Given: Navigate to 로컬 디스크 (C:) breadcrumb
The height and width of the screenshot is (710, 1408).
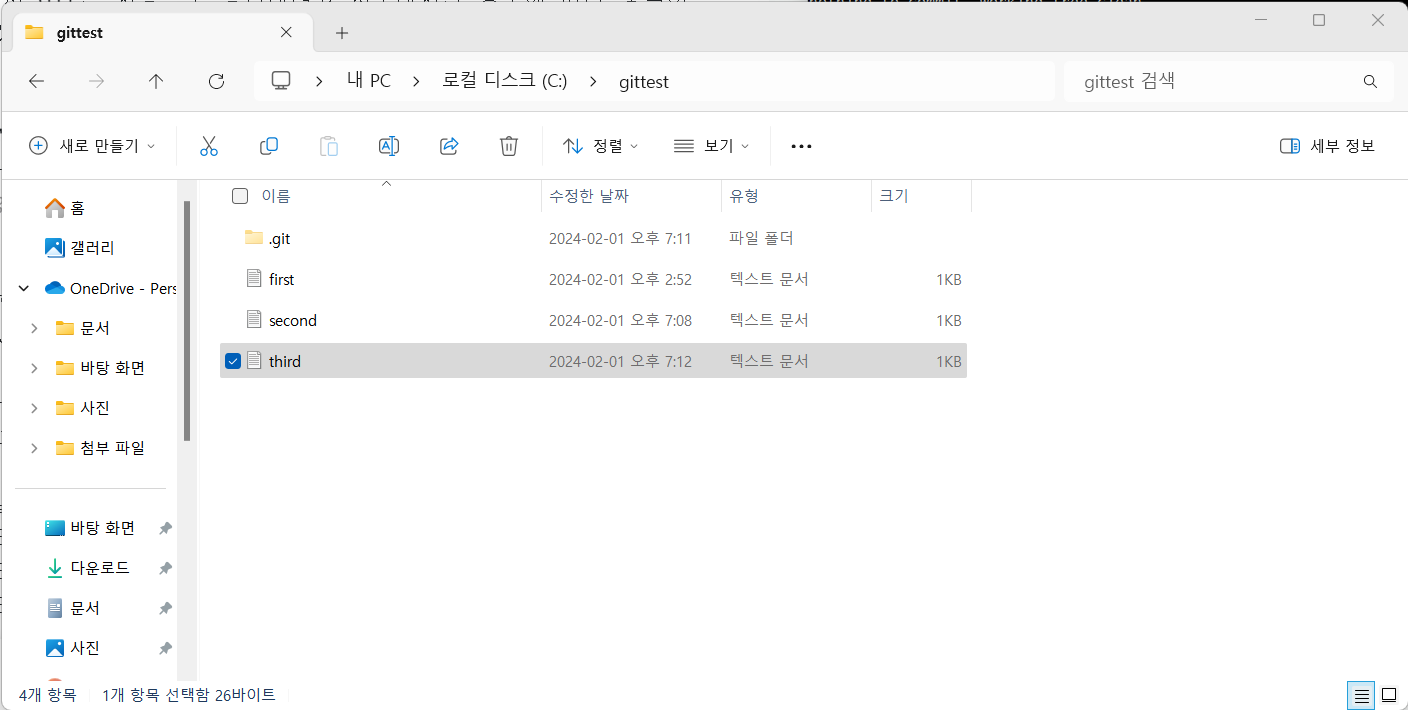Looking at the screenshot, I should point(505,82).
